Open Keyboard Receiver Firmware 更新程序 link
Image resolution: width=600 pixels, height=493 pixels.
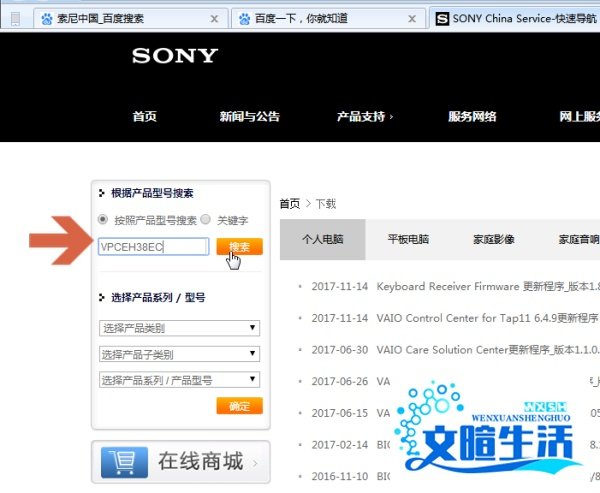488,286
